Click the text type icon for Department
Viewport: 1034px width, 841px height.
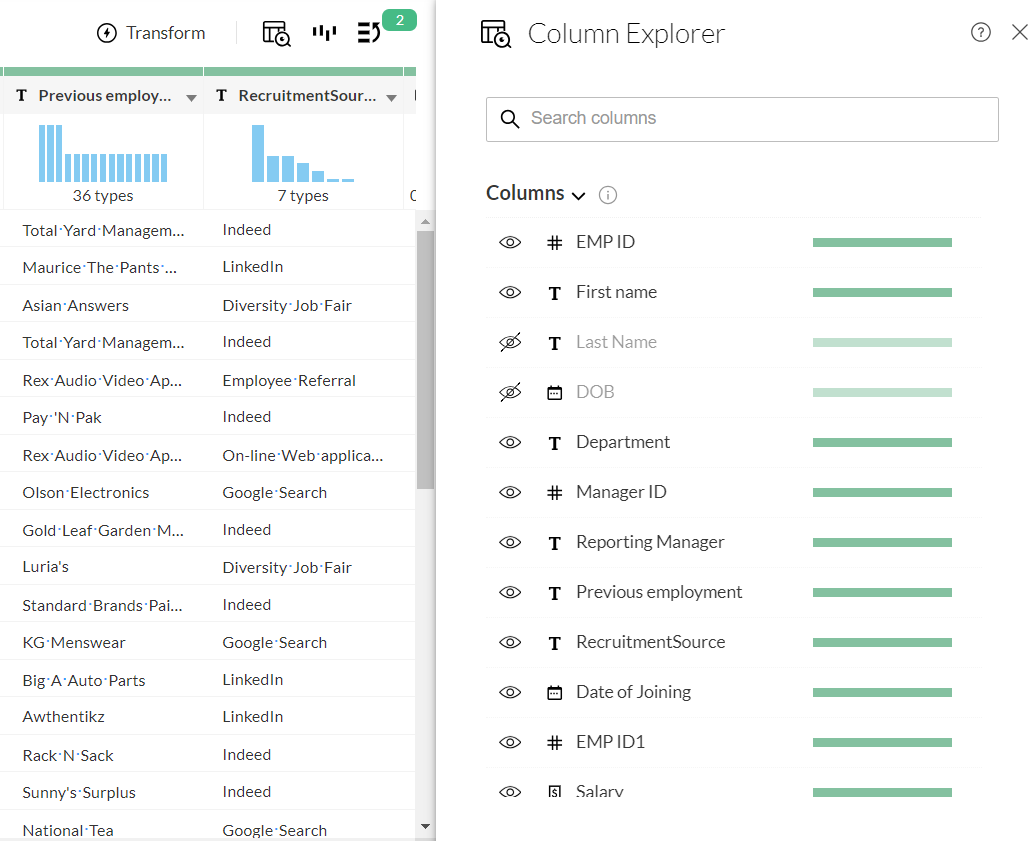(554, 442)
